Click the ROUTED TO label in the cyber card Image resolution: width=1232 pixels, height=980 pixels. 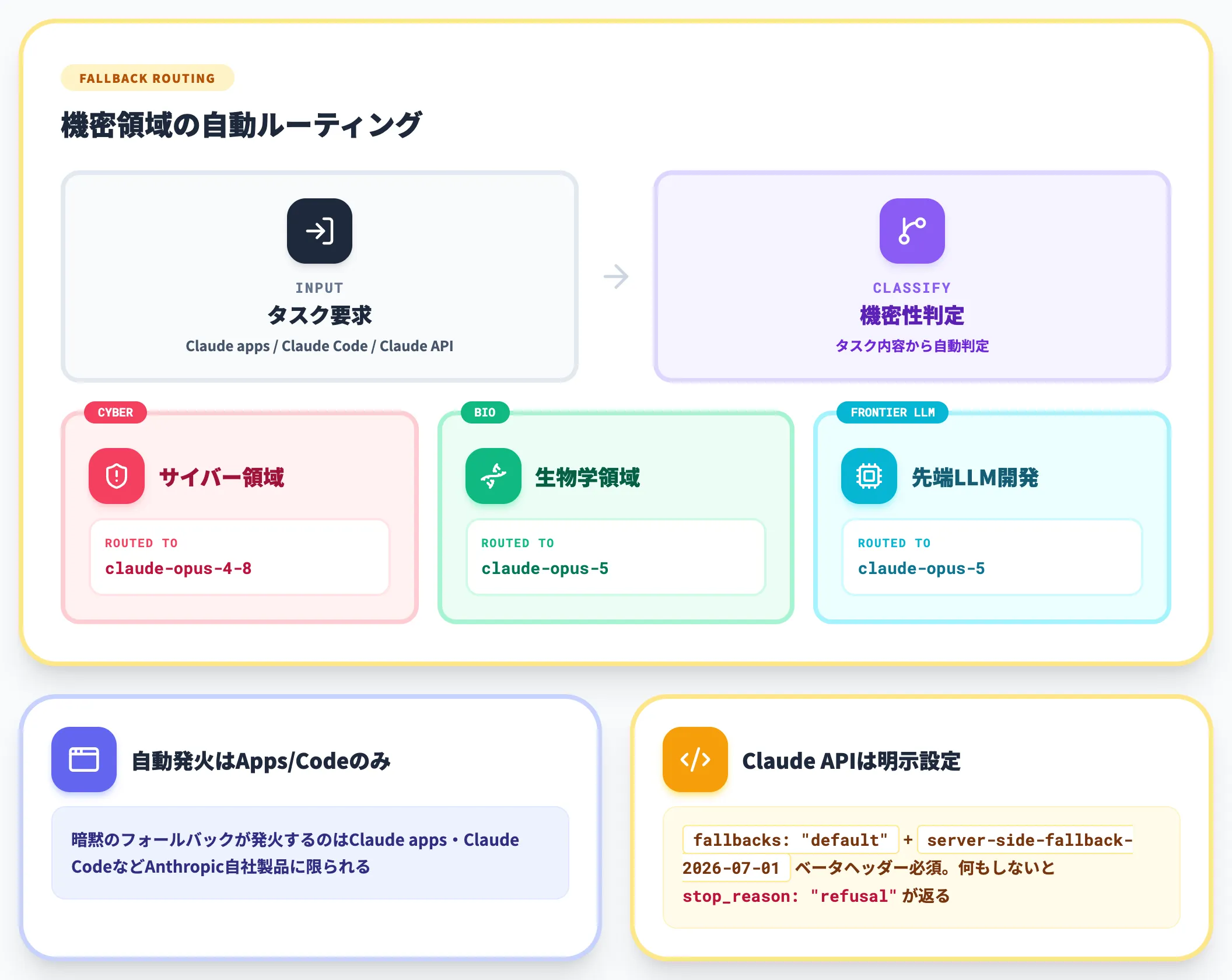141,543
